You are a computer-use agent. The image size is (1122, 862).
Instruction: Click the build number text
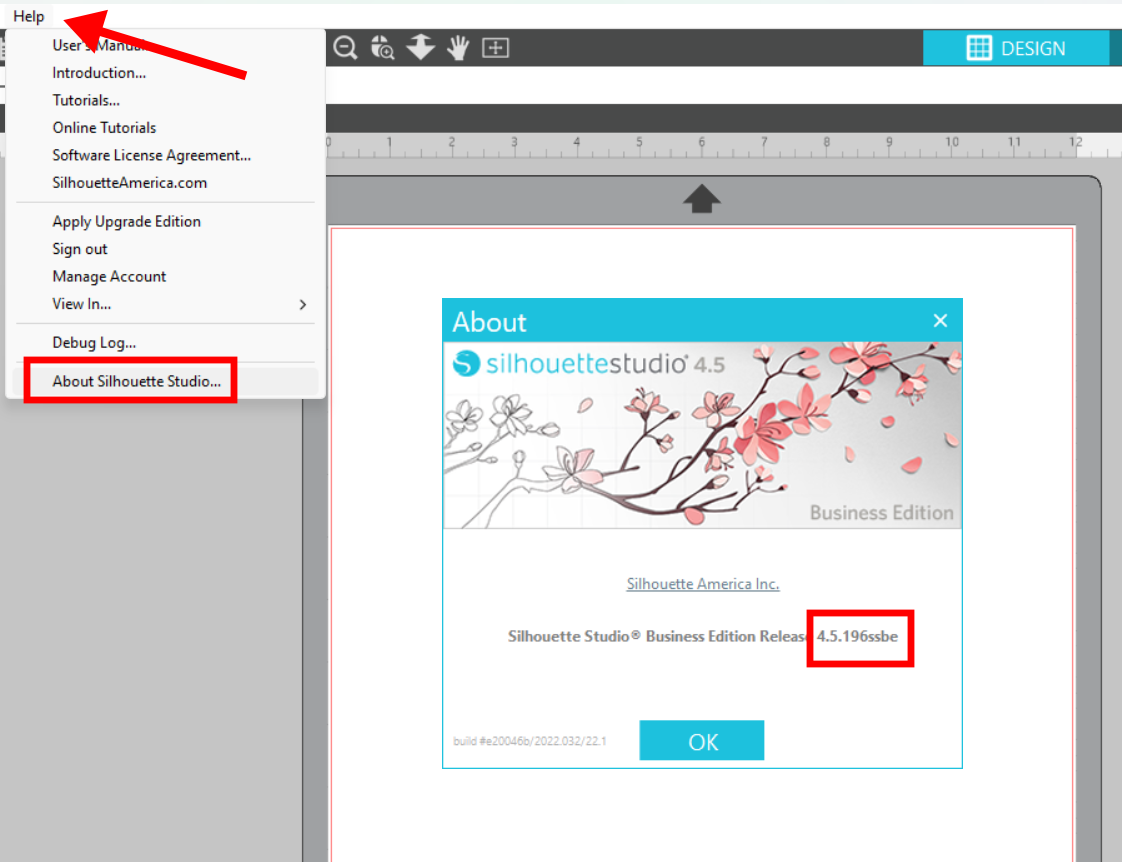coord(530,741)
